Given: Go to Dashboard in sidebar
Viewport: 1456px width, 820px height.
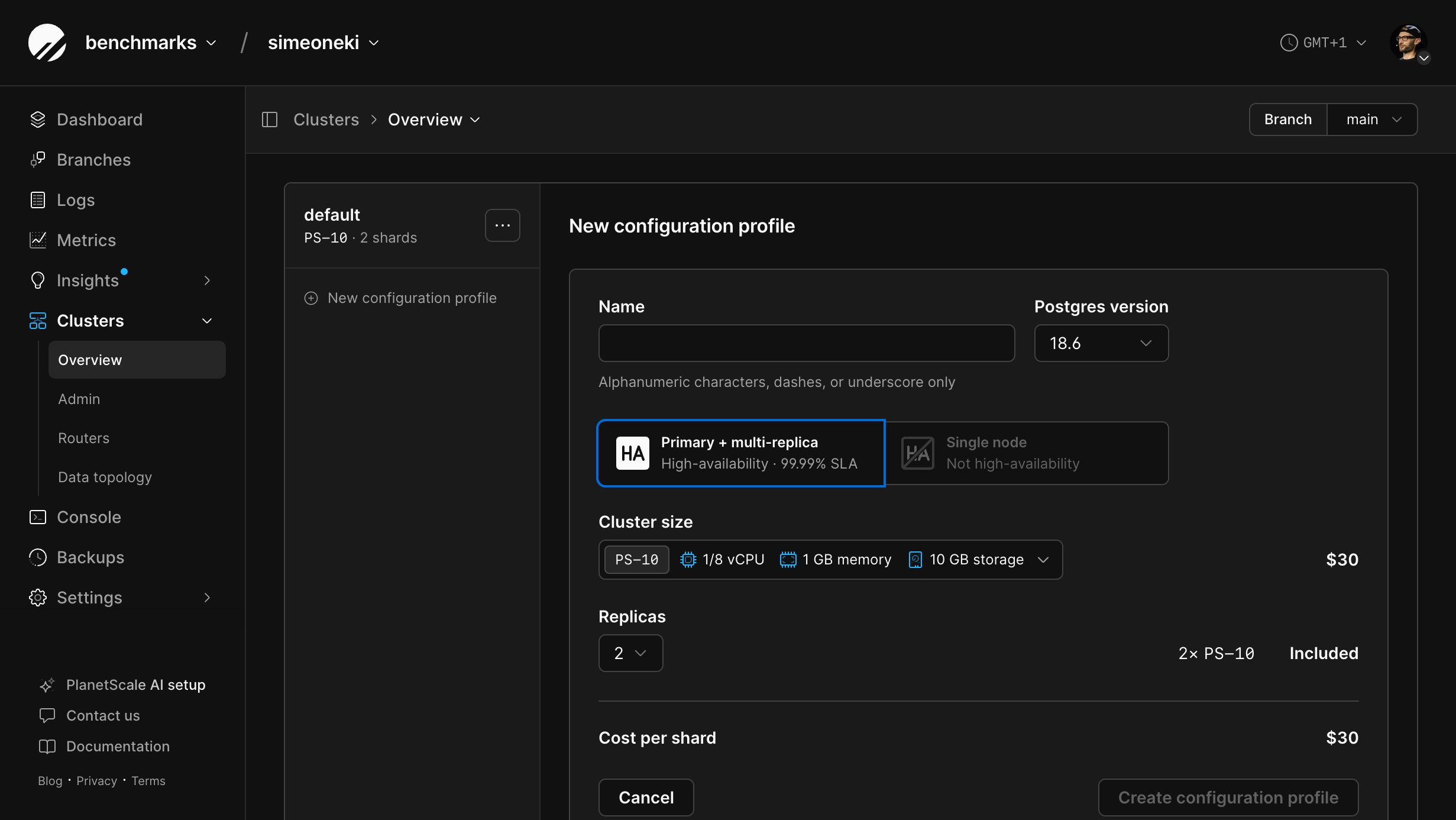Looking at the screenshot, I should click(x=99, y=120).
